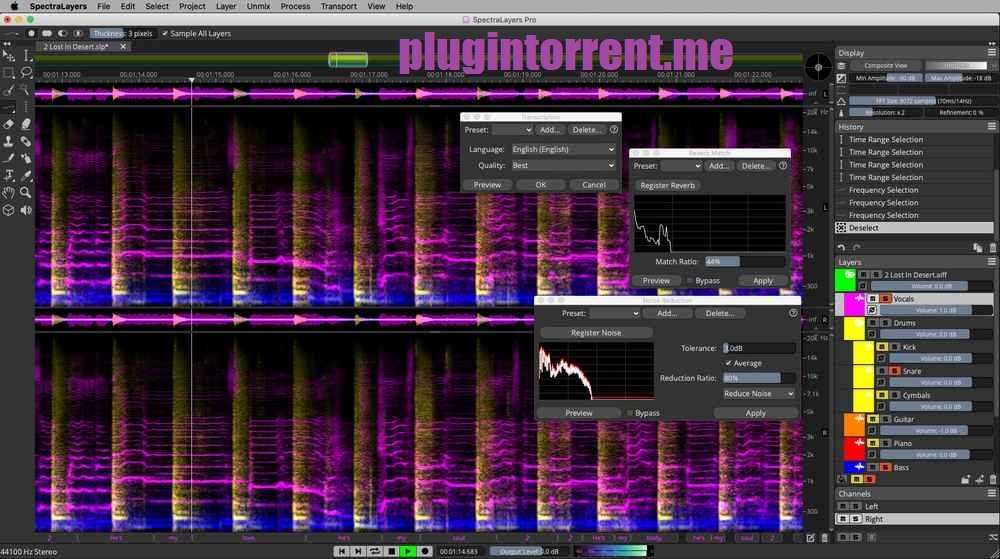
Task: Click the undo arrow in History panel
Action: coord(841,248)
